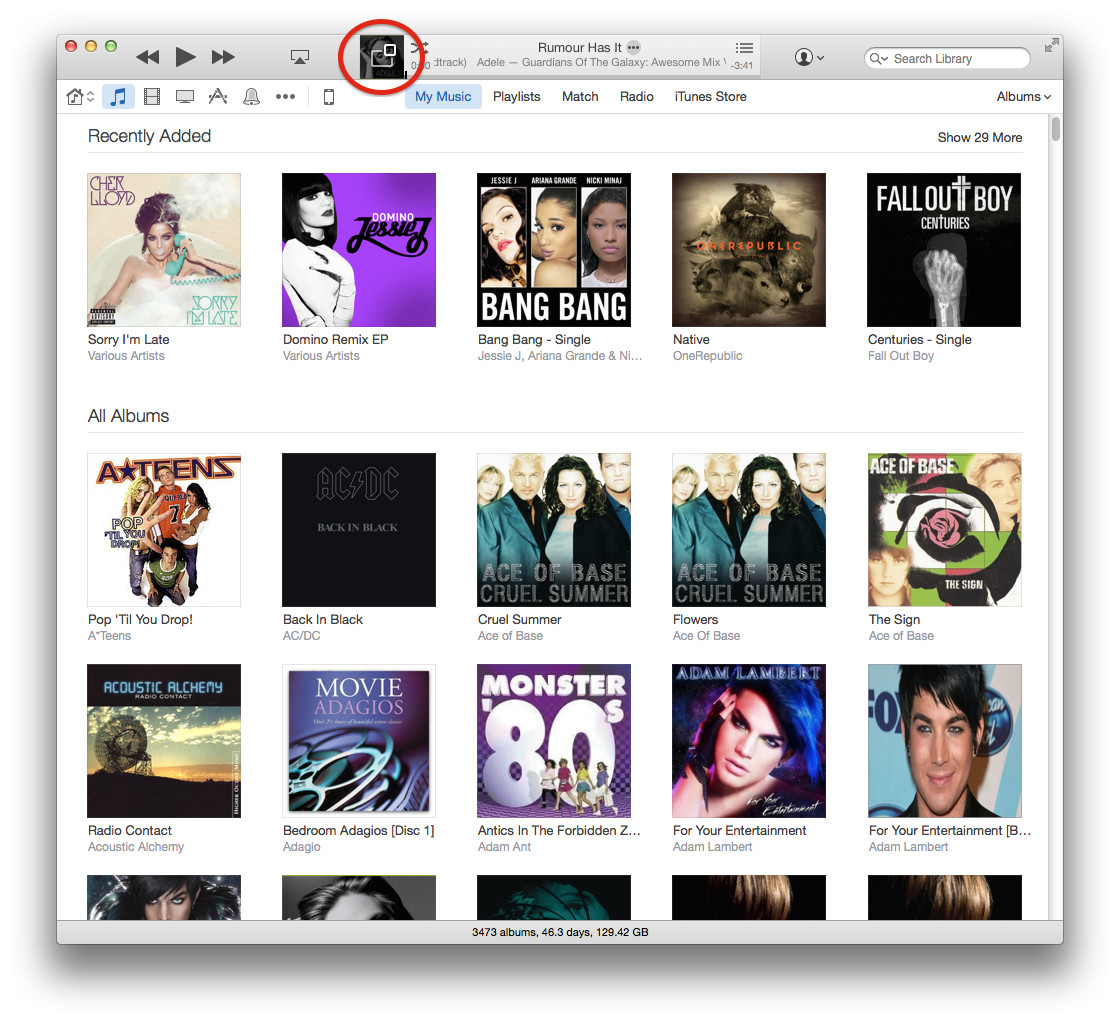The image size is (1120, 1023).
Task: Open The Sign album cover
Action: (944, 530)
